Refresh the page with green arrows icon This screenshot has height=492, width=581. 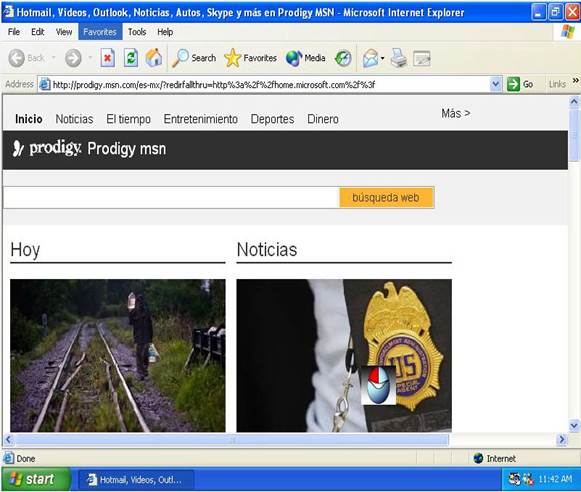click(x=131, y=58)
